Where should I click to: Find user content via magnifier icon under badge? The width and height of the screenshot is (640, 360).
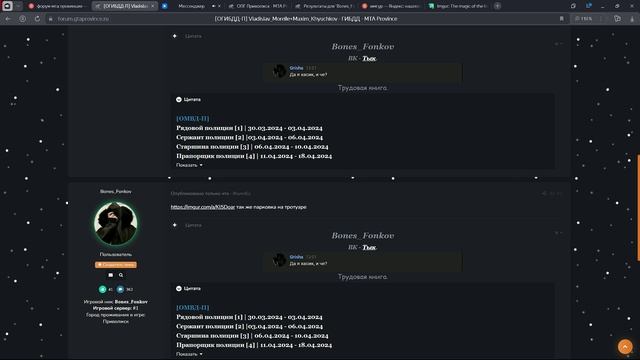pyautogui.click(x=121, y=275)
